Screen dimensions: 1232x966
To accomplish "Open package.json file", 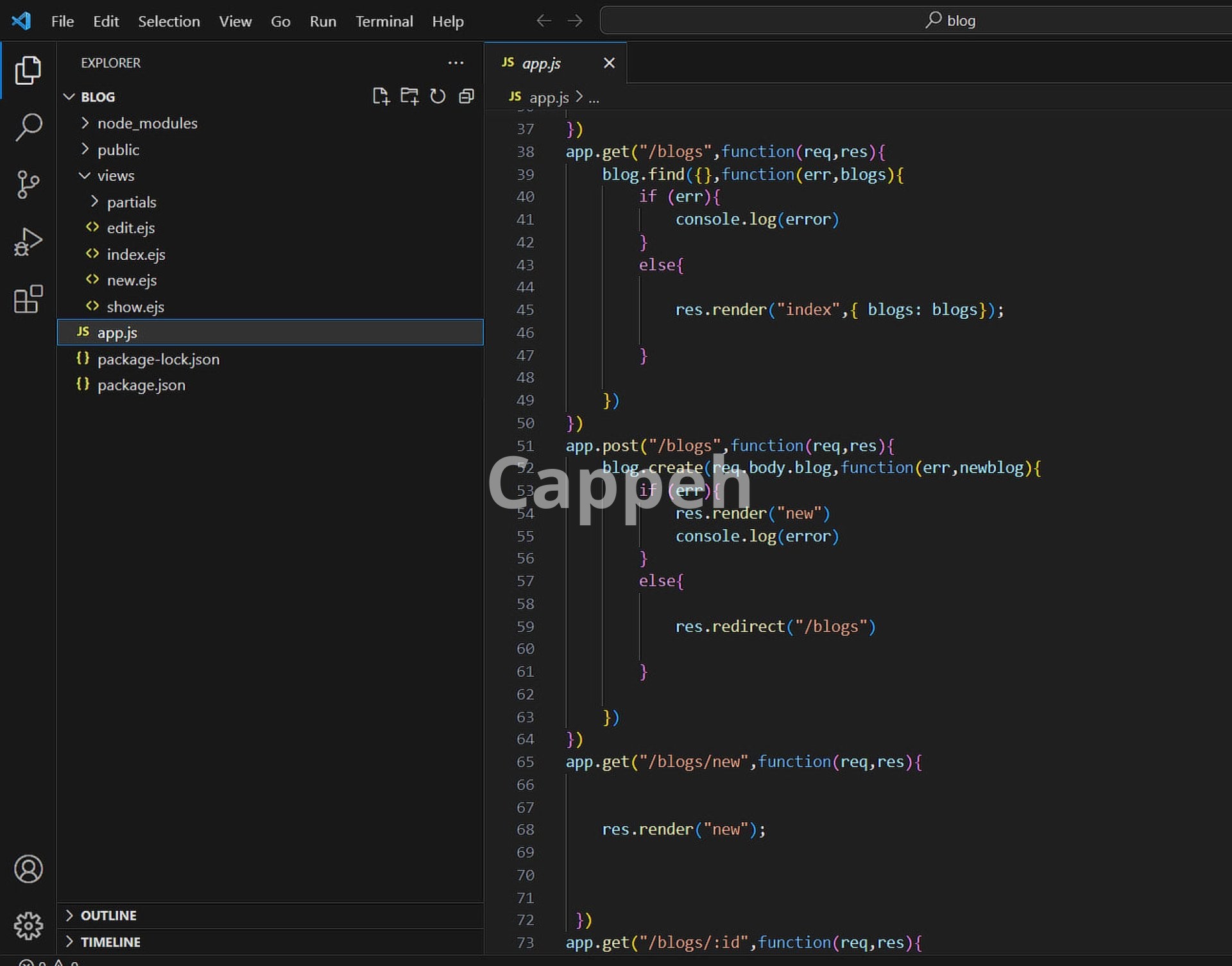I will pyautogui.click(x=141, y=385).
